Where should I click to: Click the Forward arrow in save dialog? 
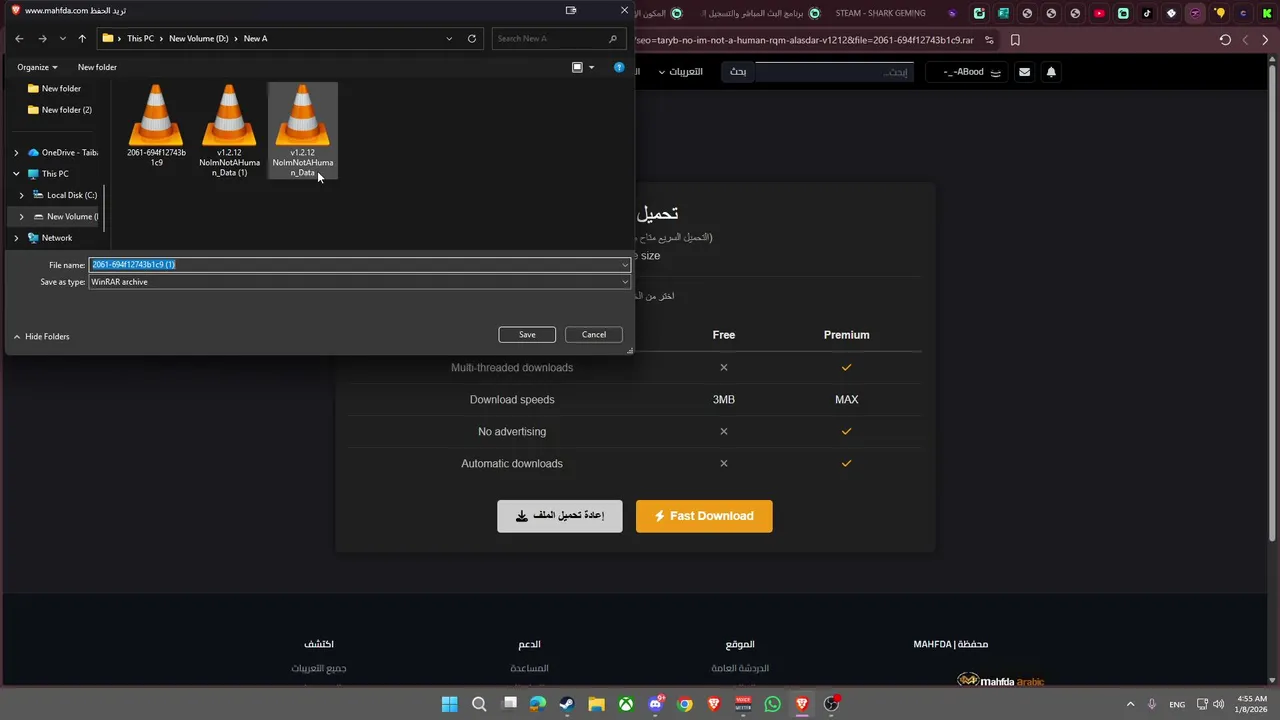tap(42, 38)
